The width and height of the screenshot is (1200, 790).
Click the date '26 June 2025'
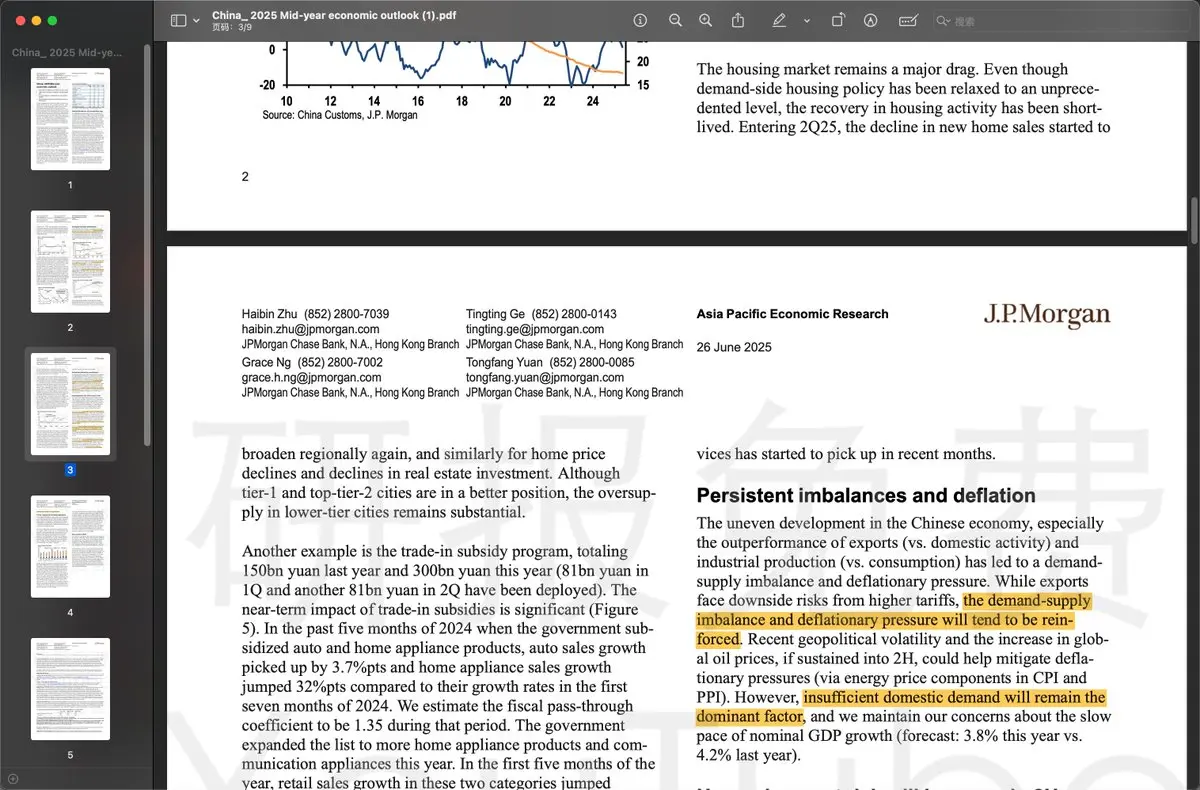(734, 348)
